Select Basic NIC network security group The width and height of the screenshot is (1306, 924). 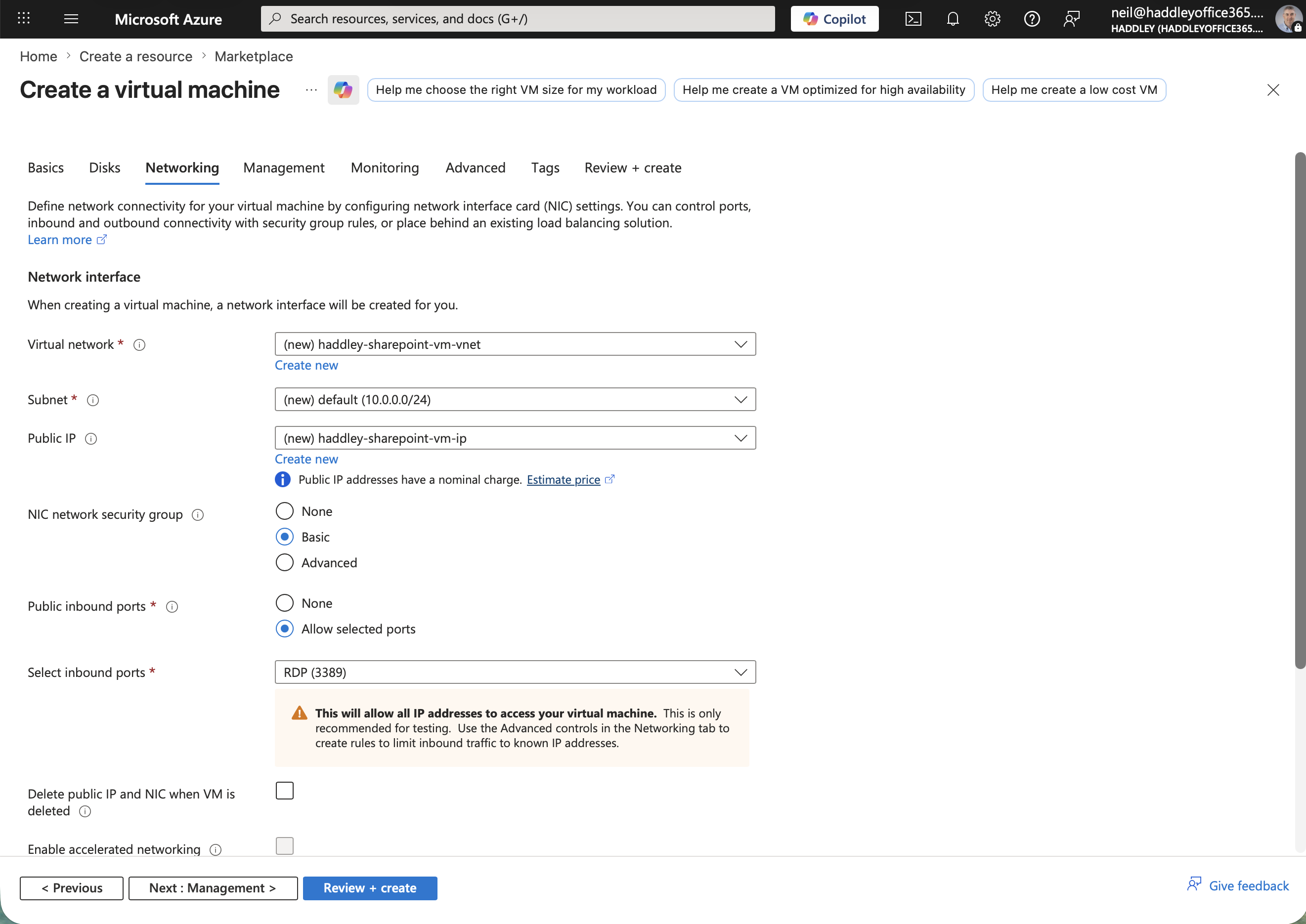[x=285, y=537]
